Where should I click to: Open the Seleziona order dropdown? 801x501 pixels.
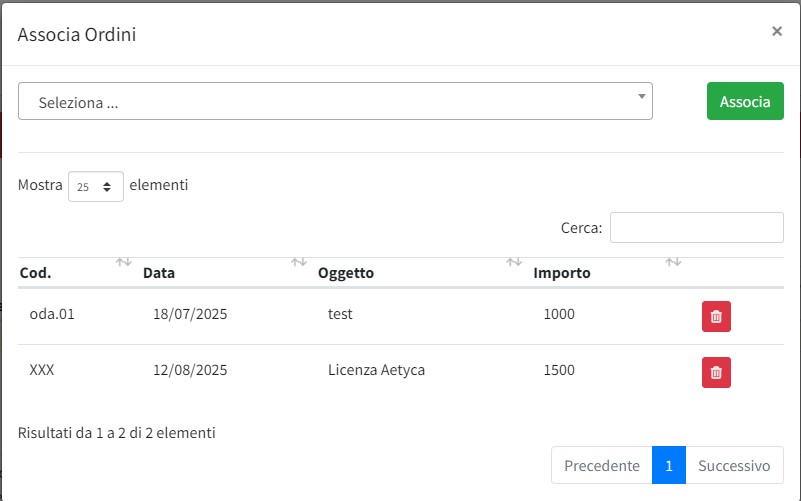click(335, 102)
